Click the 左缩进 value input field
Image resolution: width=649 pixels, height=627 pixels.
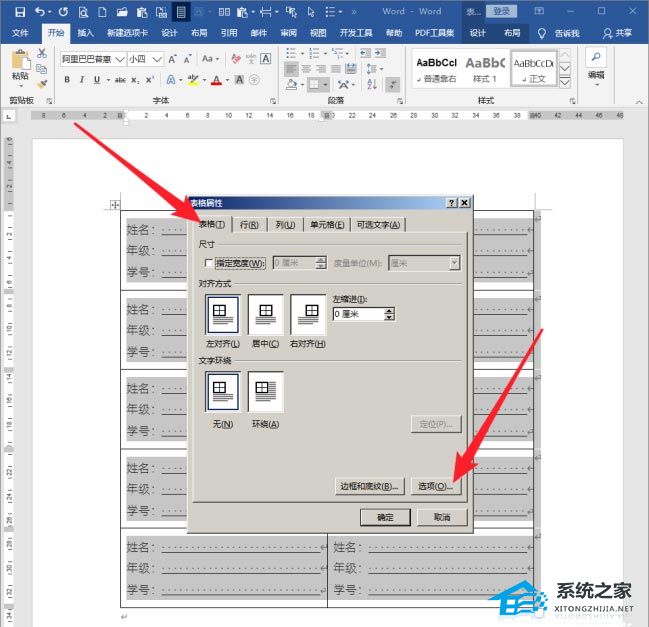pyautogui.click(x=357, y=314)
